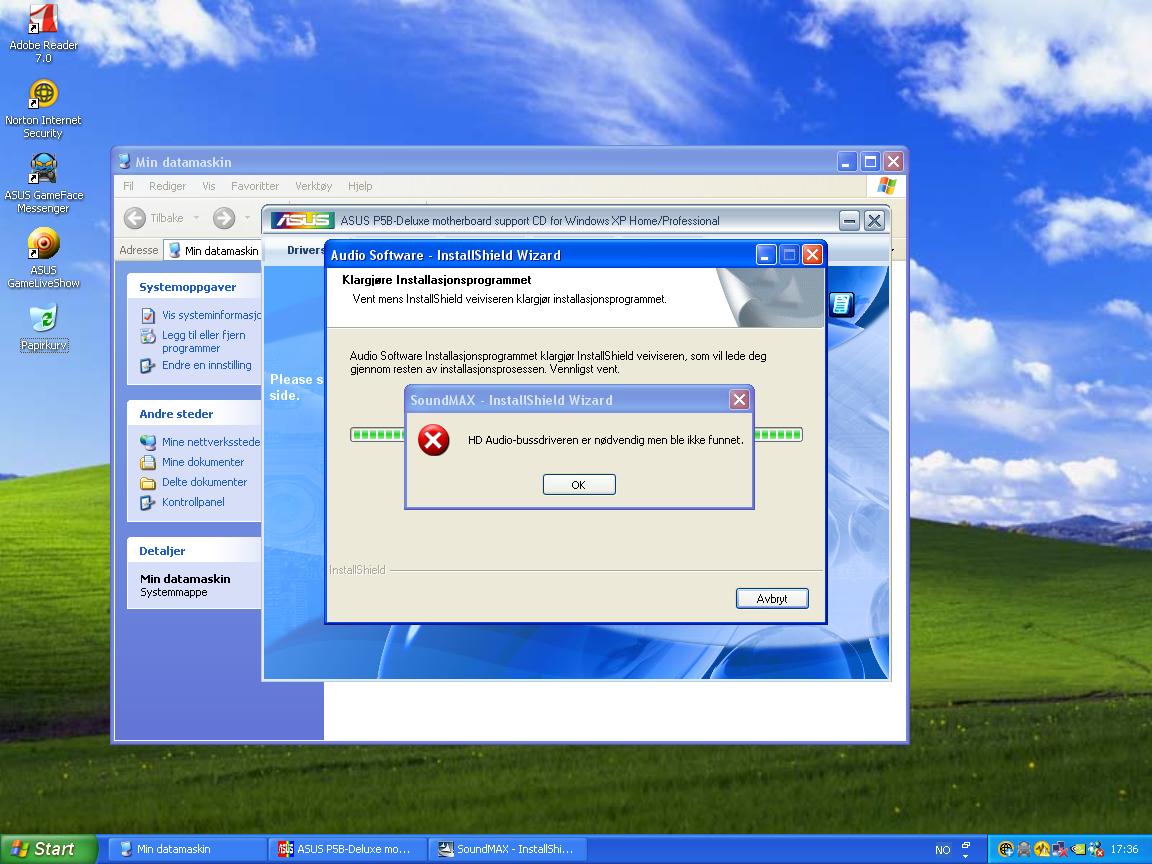Expand the Tilbake history dropdown arrow
The height and width of the screenshot is (864, 1152).
[196, 217]
